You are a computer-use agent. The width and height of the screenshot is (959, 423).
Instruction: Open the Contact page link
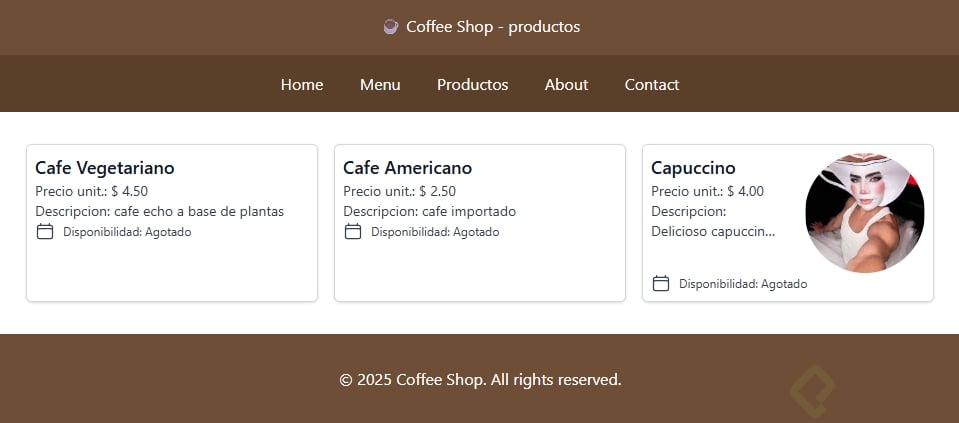652,85
